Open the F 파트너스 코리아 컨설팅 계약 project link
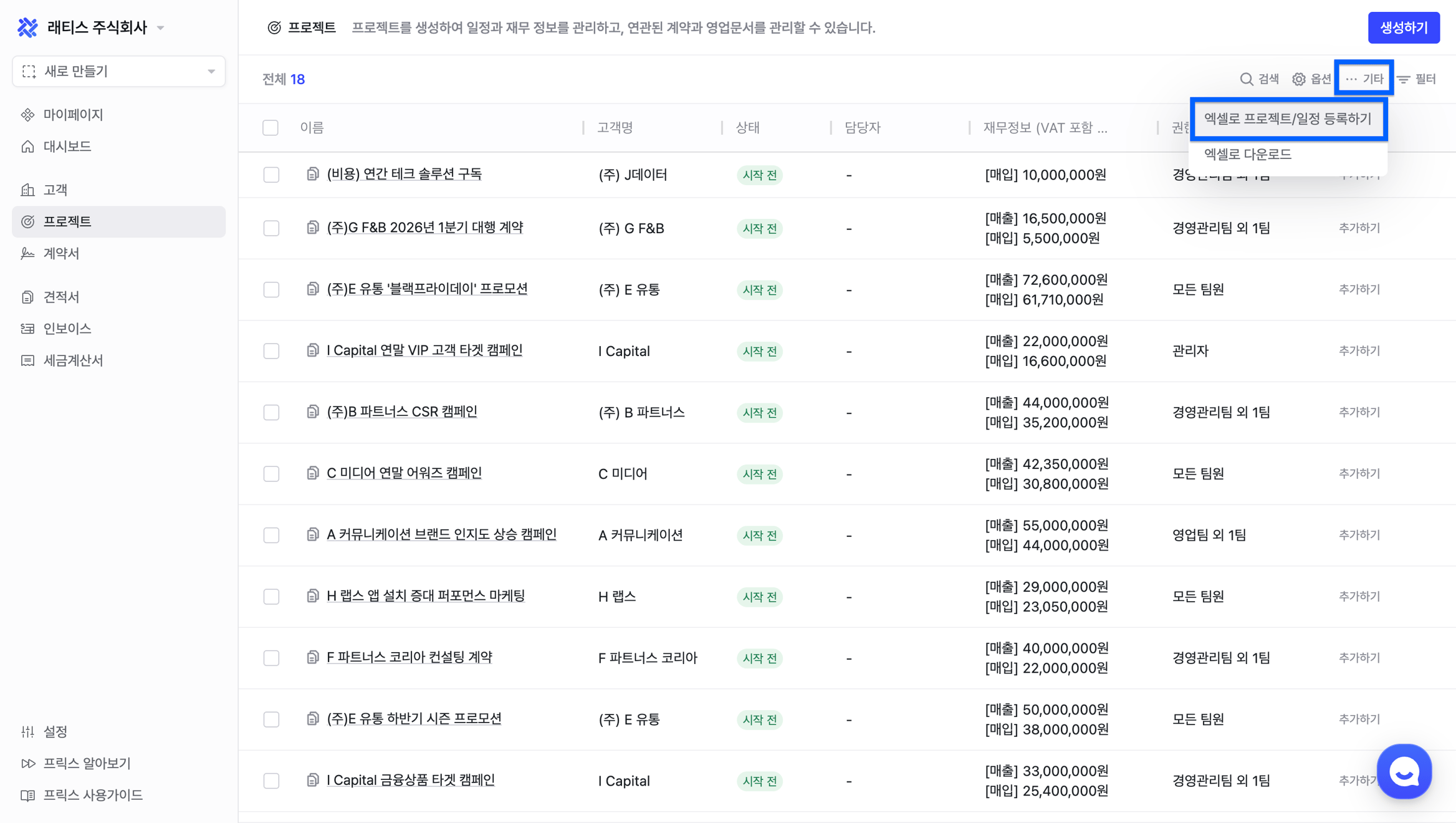The height and width of the screenshot is (823, 1456). [x=410, y=657]
